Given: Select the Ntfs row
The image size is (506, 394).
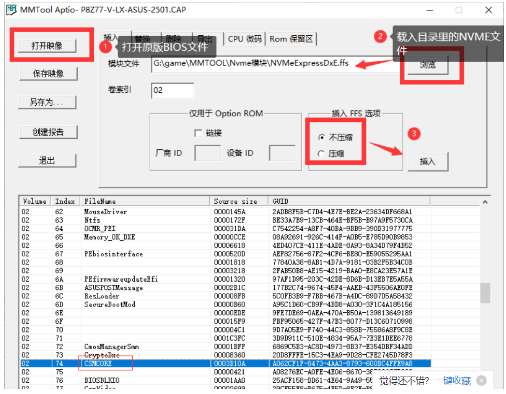Looking at the screenshot, I should coord(225,220).
